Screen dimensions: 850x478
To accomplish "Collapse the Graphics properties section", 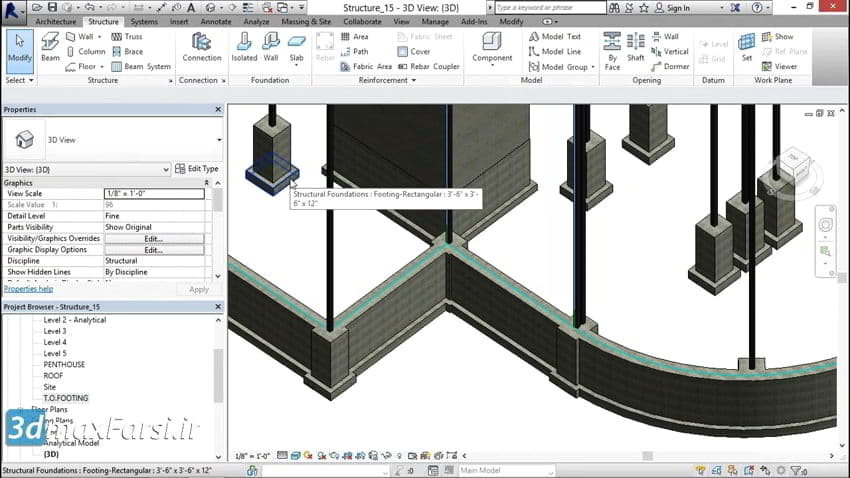I will tap(207, 183).
